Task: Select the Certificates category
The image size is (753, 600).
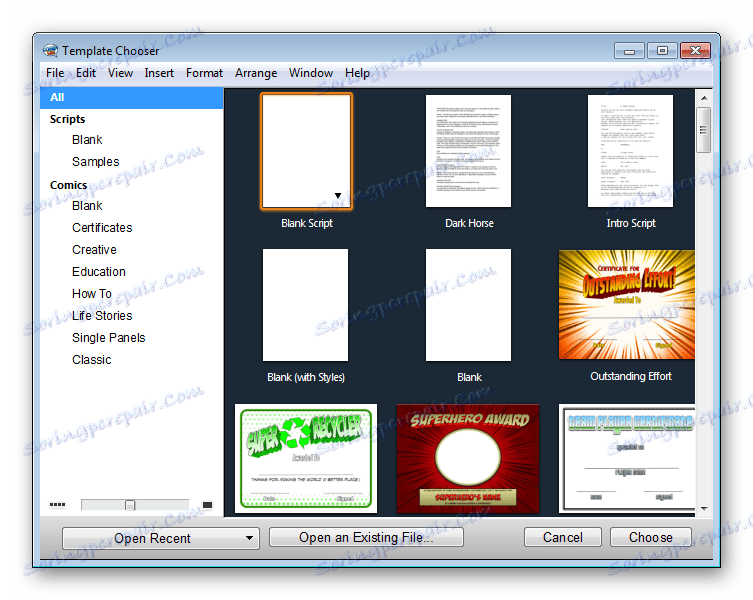Action: point(102,228)
